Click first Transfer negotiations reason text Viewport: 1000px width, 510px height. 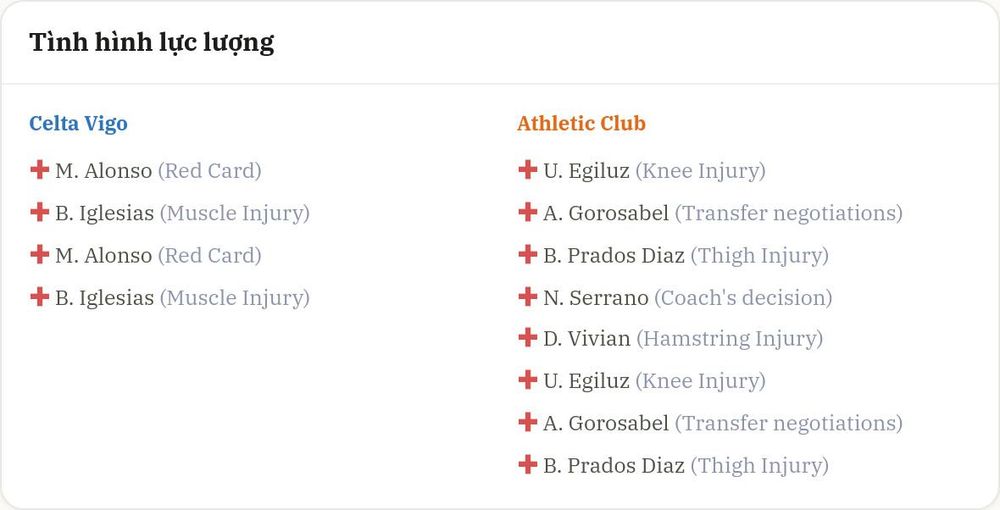[789, 214]
